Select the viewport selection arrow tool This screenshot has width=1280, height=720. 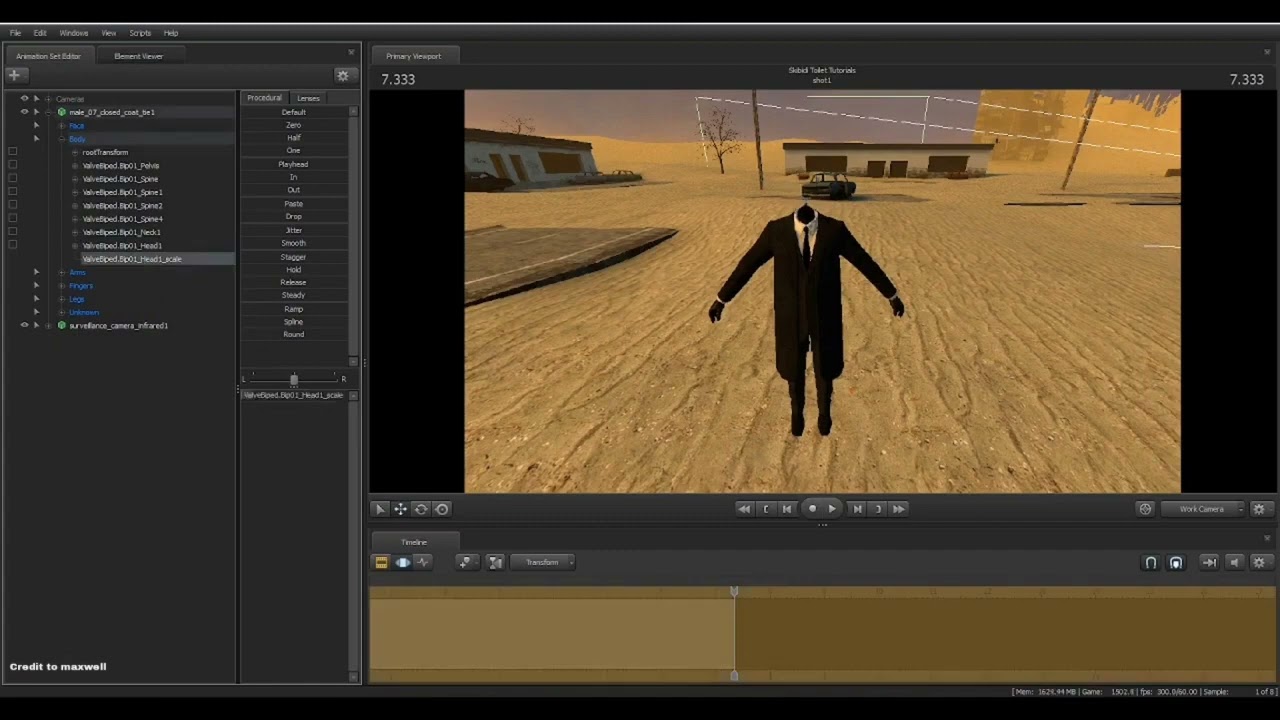point(380,509)
